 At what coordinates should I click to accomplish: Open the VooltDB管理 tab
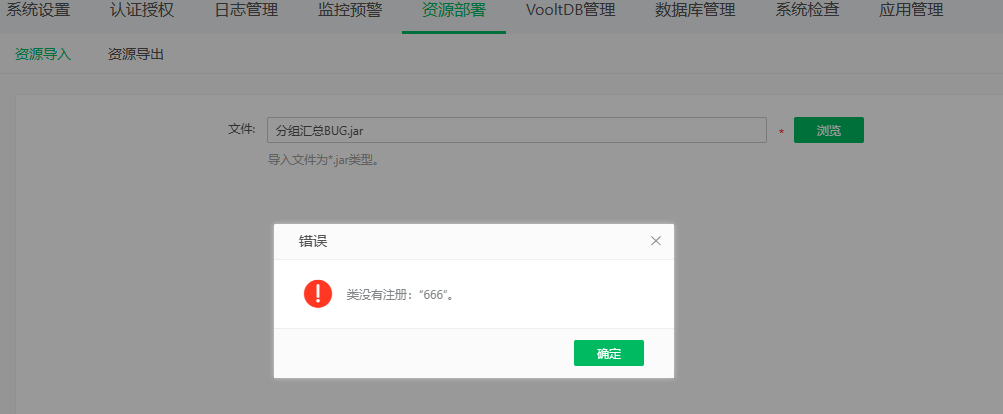coord(570,12)
